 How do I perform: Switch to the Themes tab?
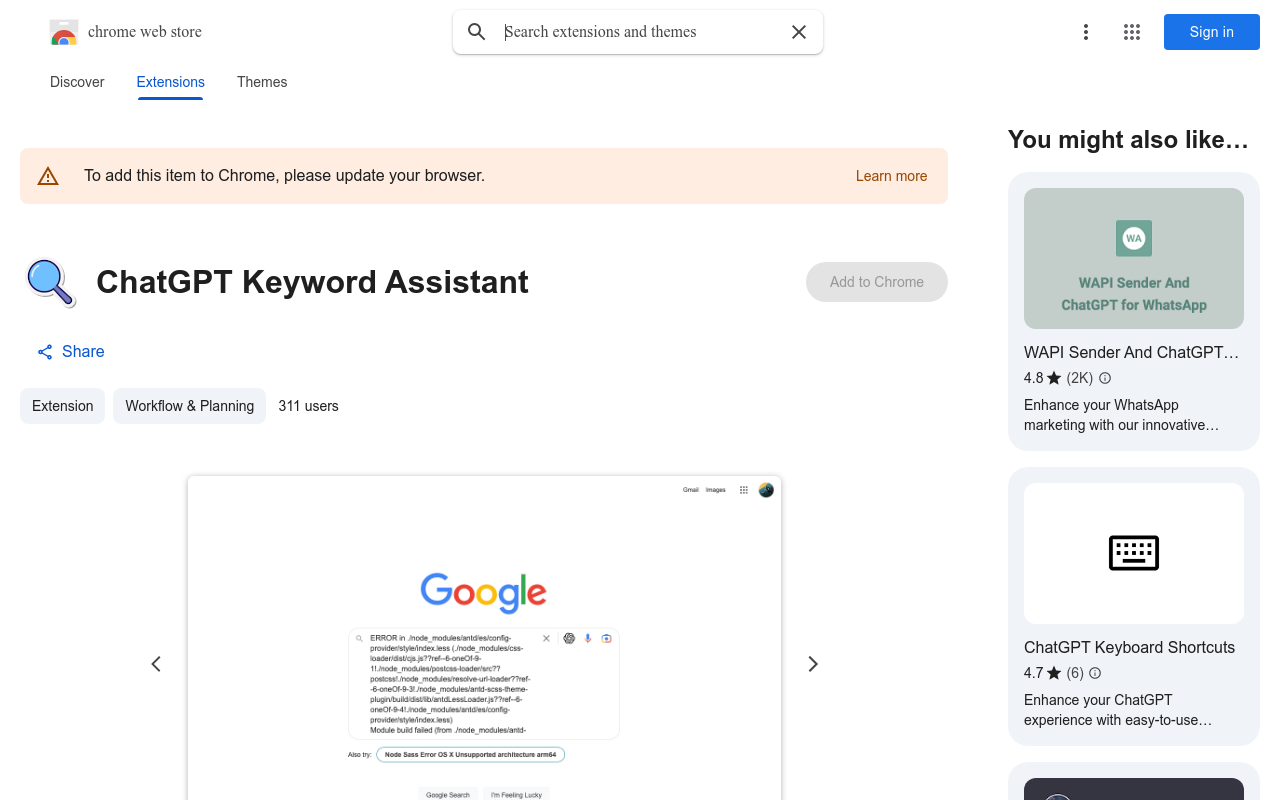[x=262, y=82]
